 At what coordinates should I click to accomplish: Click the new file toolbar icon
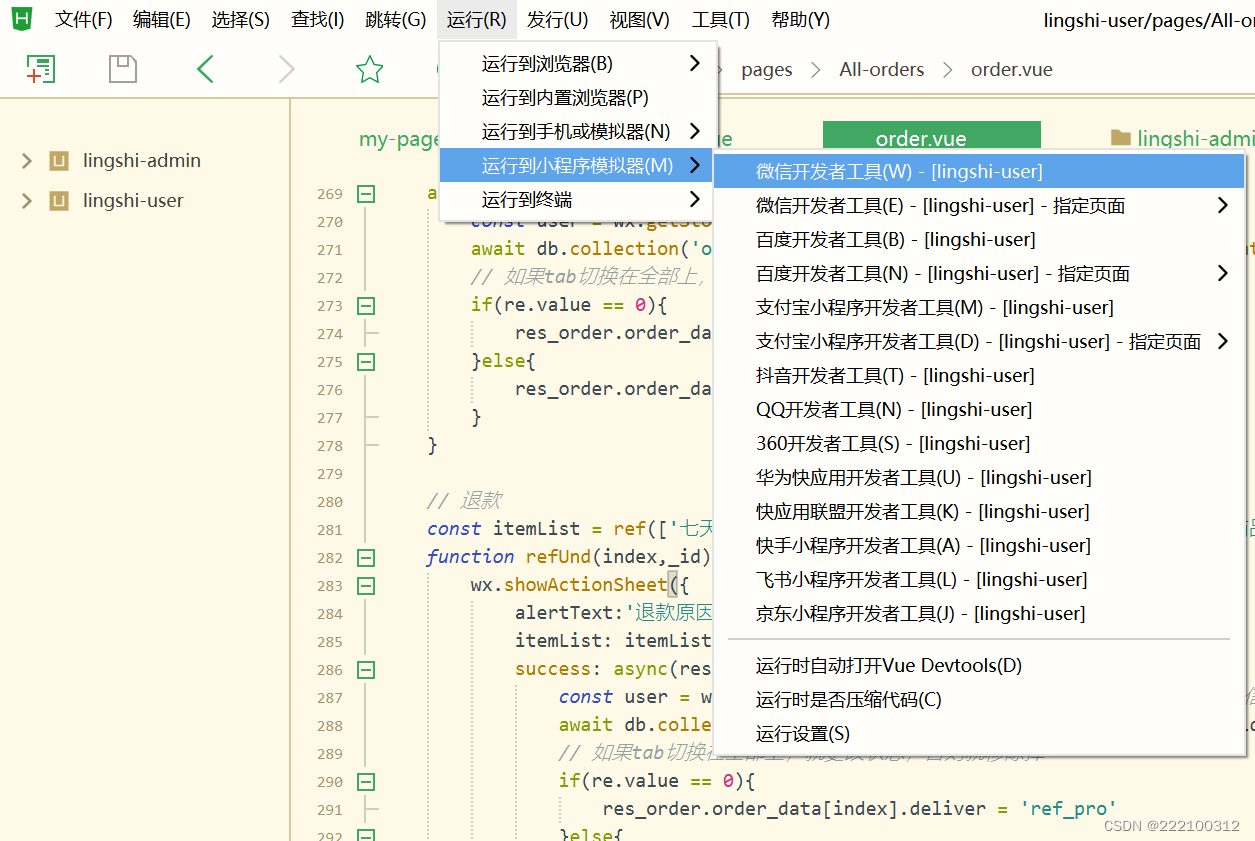click(x=40, y=69)
